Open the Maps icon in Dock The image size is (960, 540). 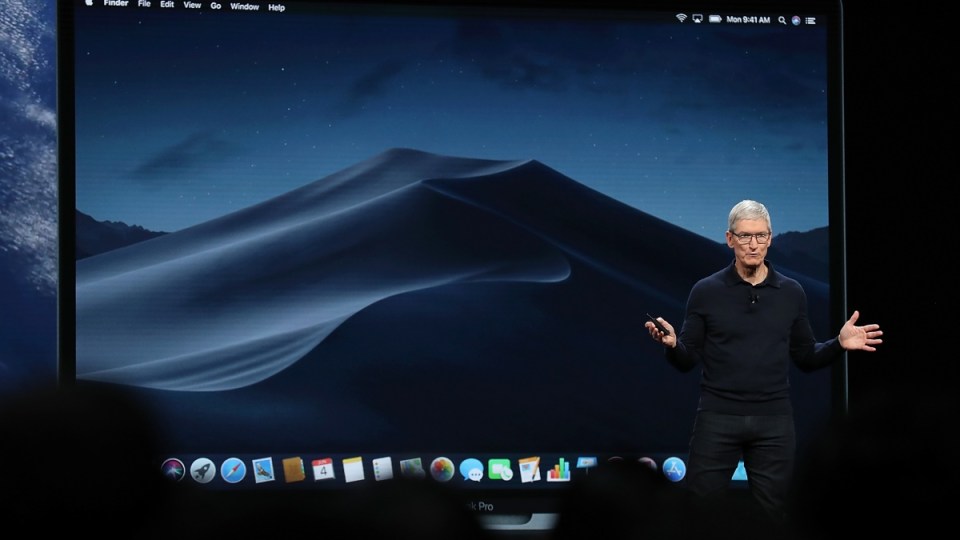pos(412,468)
